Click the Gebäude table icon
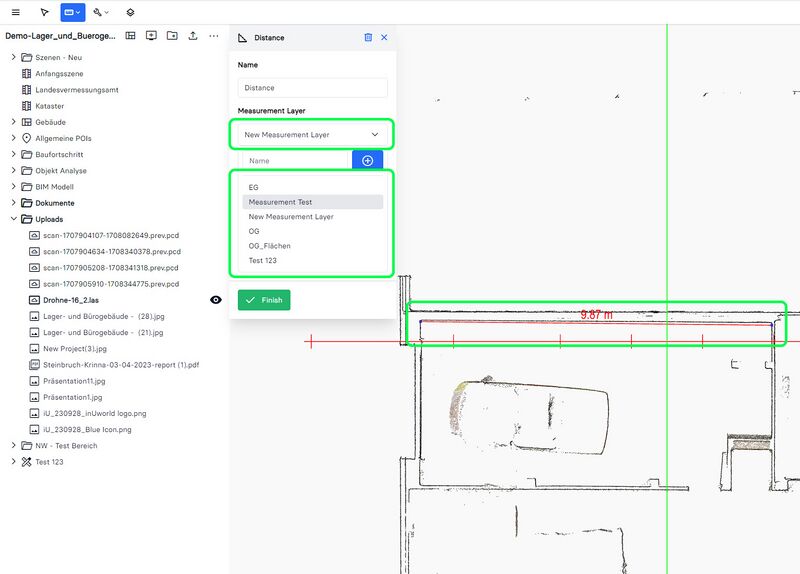The image size is (800, 574). (x=27, y=122)
